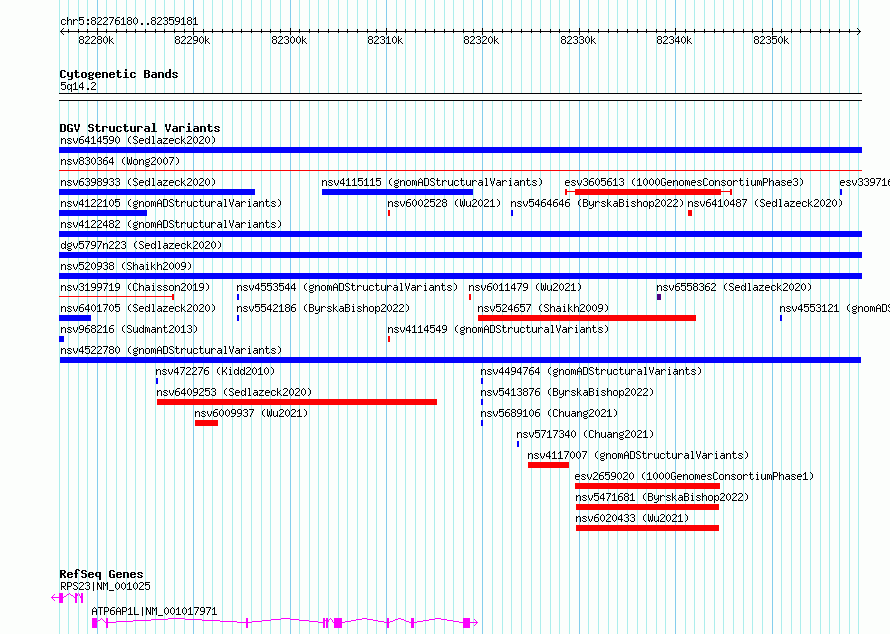Click the Cytogenetic Bands track title

coord(119,74)
